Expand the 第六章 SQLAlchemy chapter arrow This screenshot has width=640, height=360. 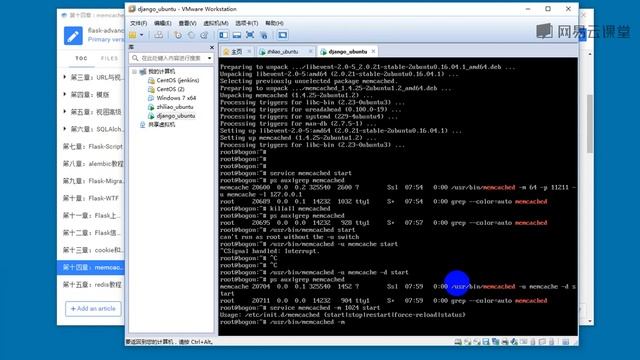[64, 129]
